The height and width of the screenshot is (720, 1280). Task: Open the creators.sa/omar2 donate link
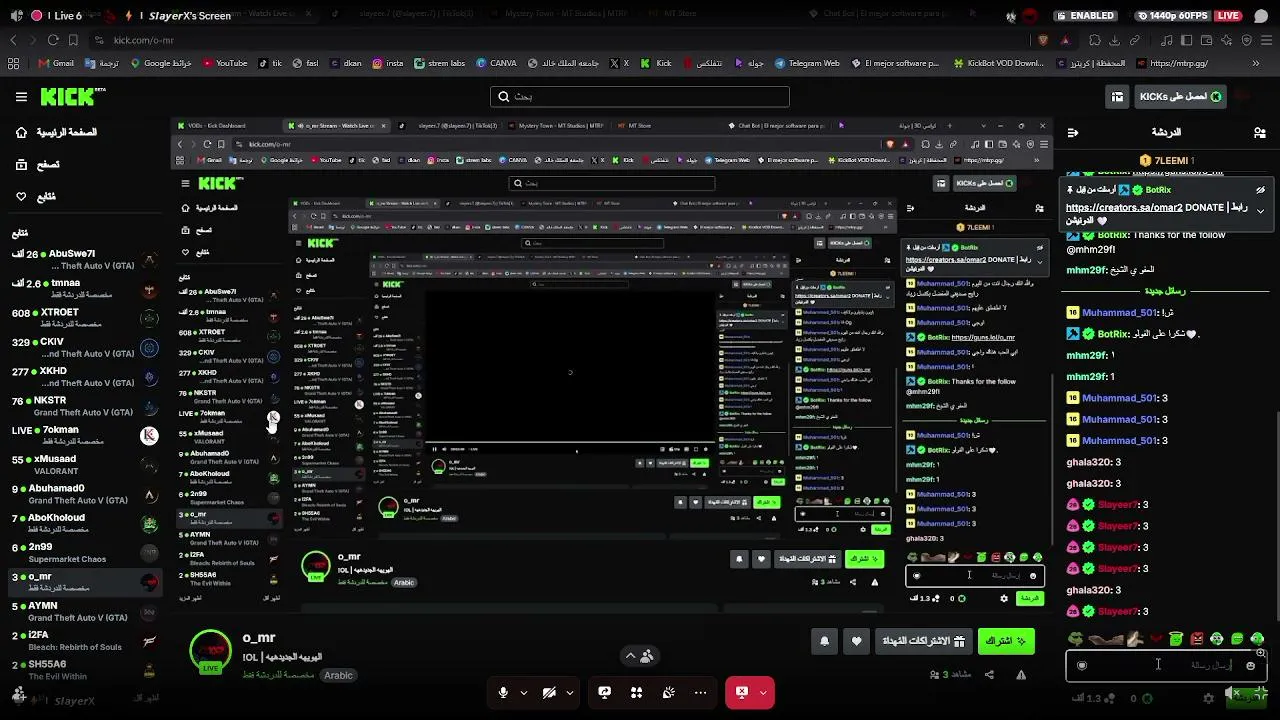(x=1125, y=207)
